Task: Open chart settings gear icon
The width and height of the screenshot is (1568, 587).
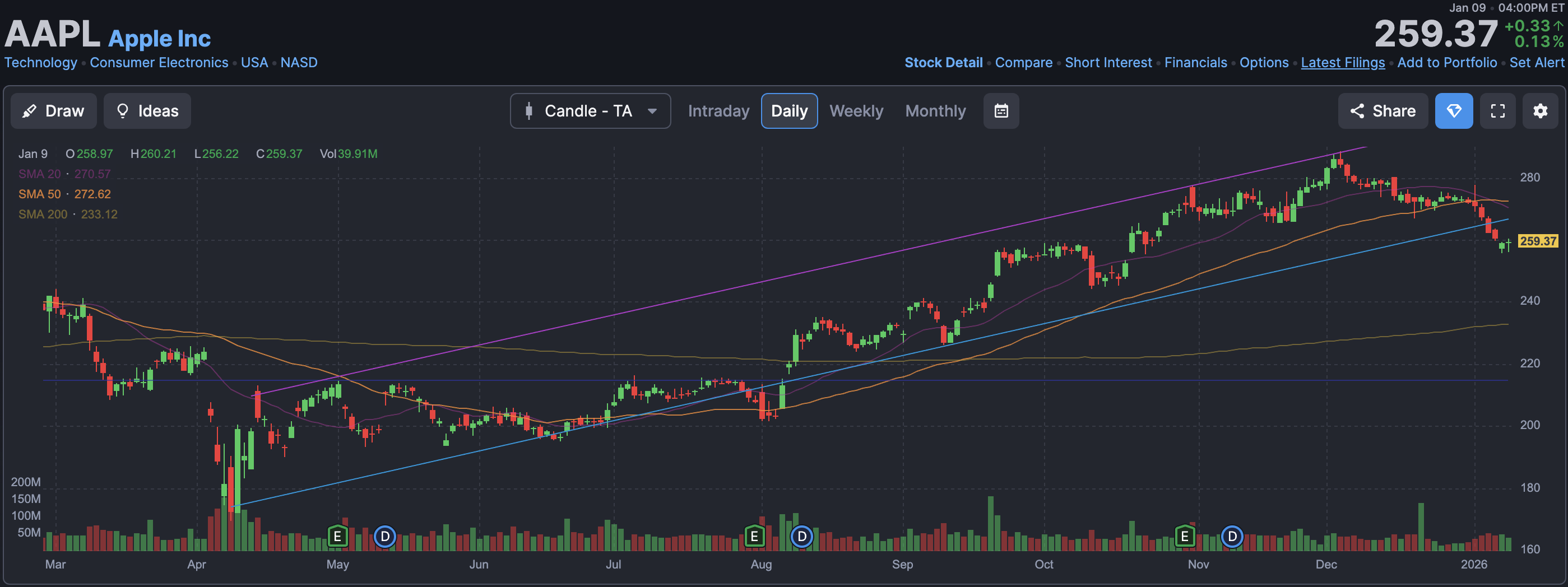Action: pos(1540,111)
